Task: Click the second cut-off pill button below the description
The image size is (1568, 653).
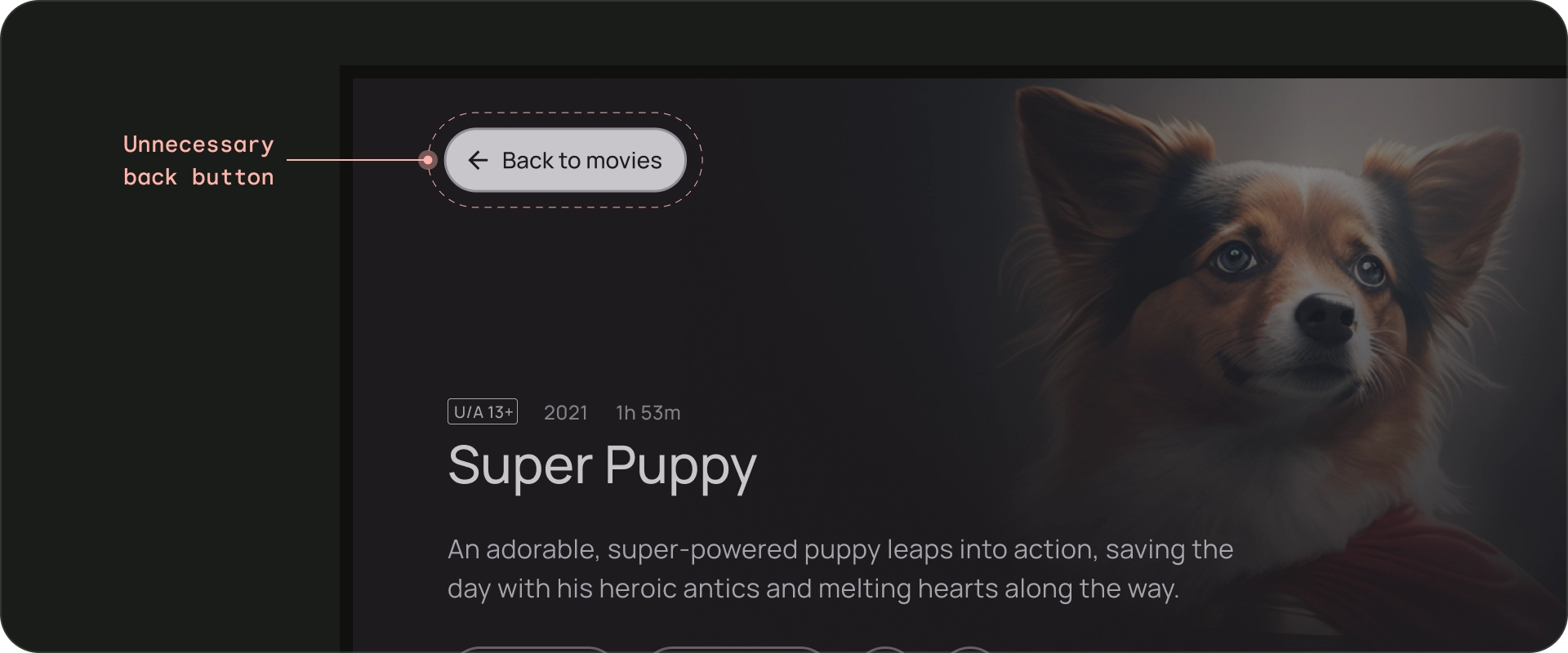Action: (x=735, y=649)
